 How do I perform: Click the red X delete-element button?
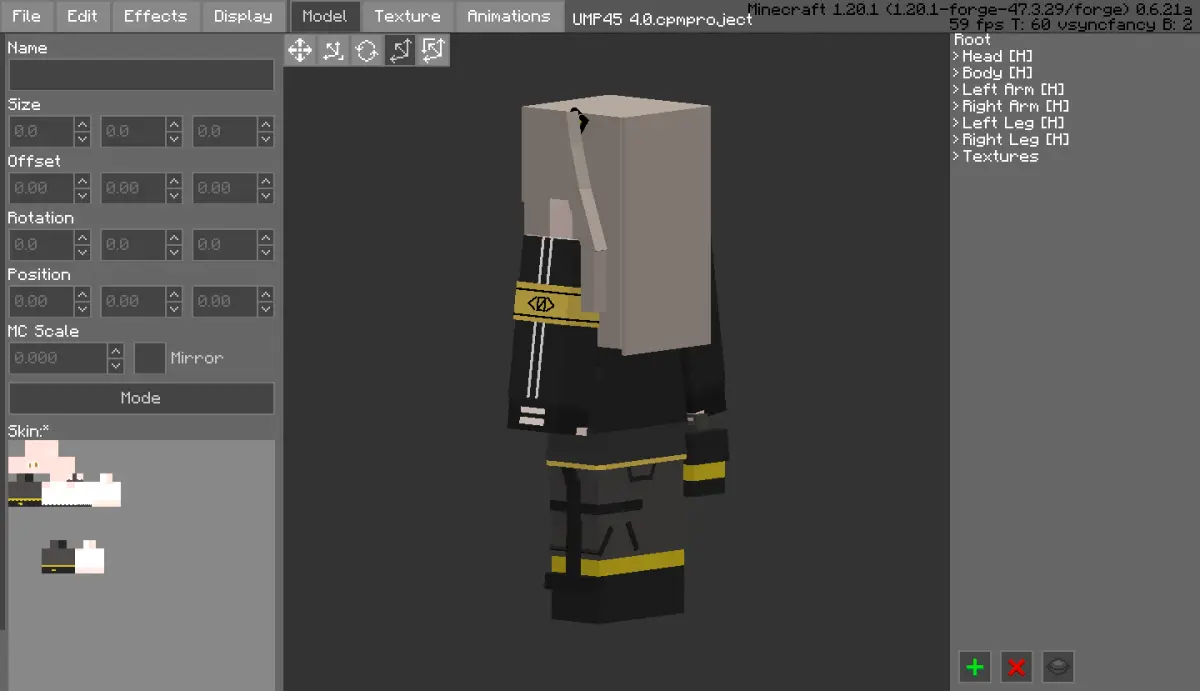(1017, 667)
